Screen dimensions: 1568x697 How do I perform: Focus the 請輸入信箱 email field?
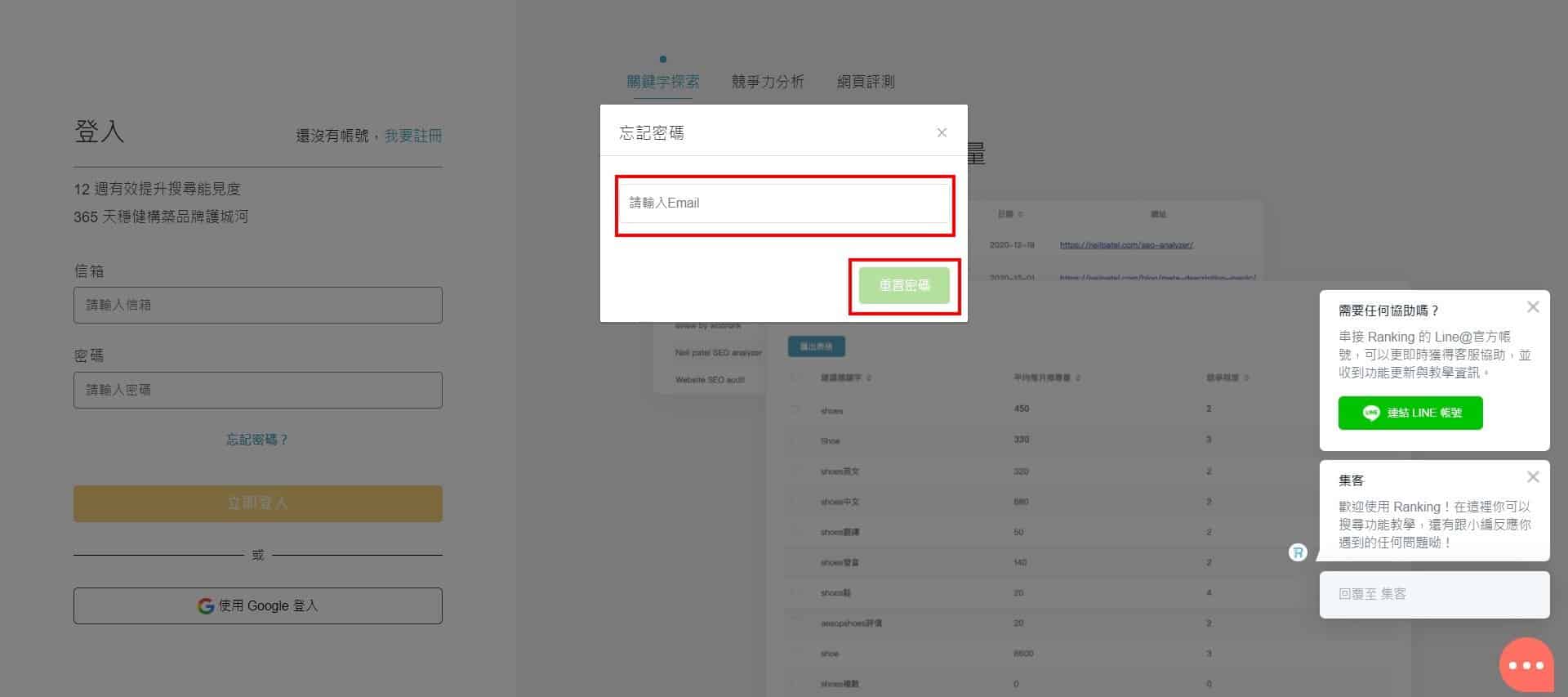click(x=257, y=305)
